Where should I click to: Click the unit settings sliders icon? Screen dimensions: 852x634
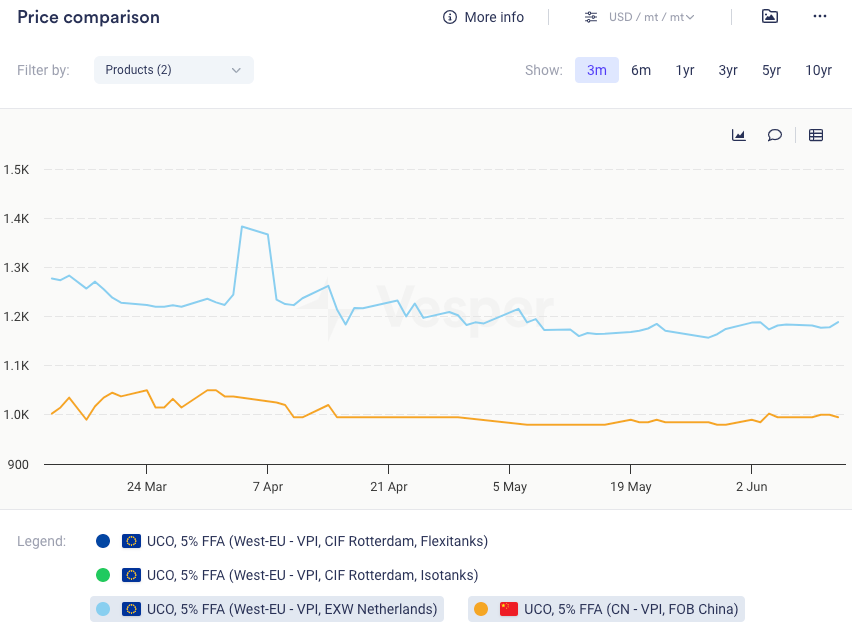point(591,17)
